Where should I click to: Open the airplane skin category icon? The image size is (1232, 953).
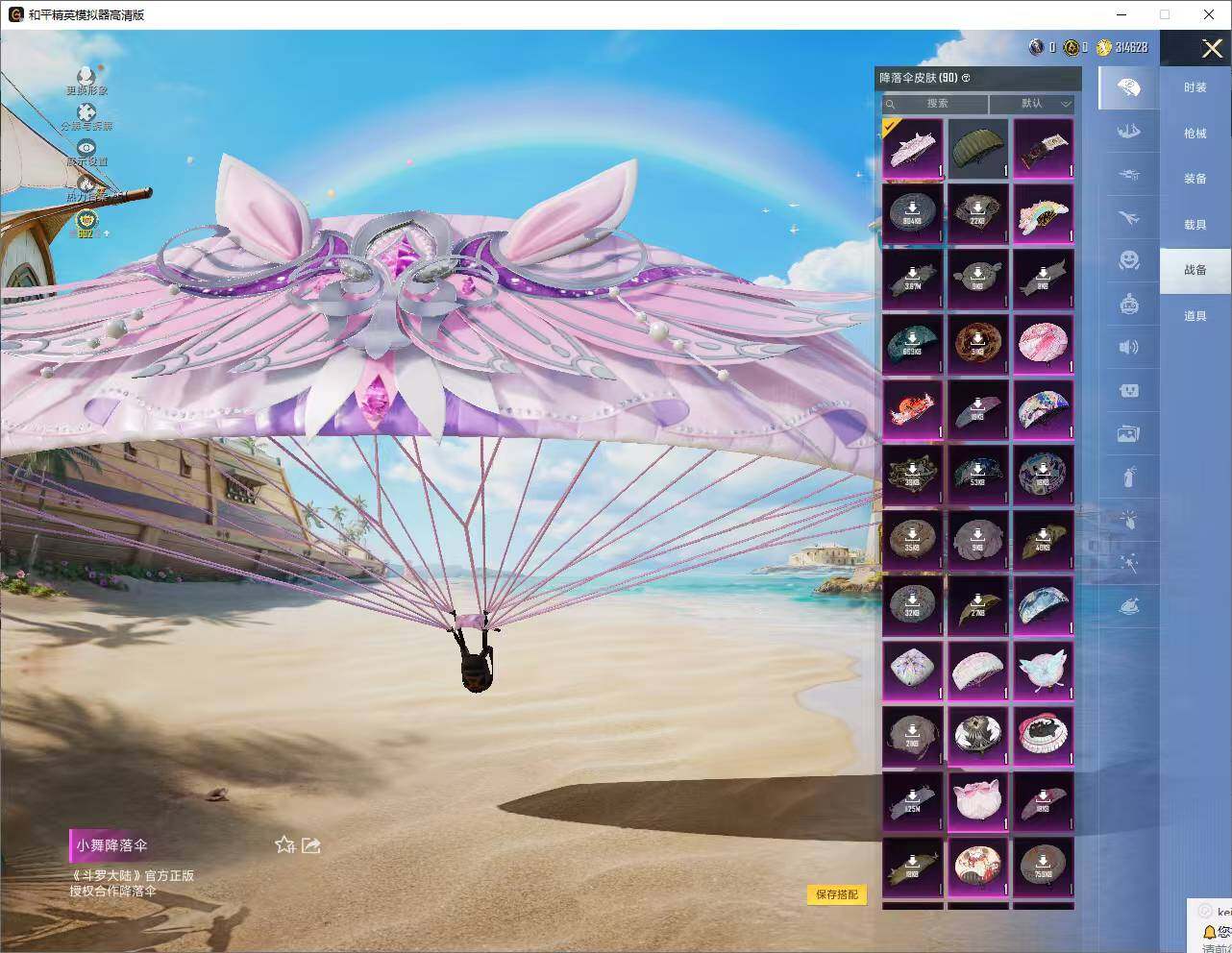pos(1129,218)
